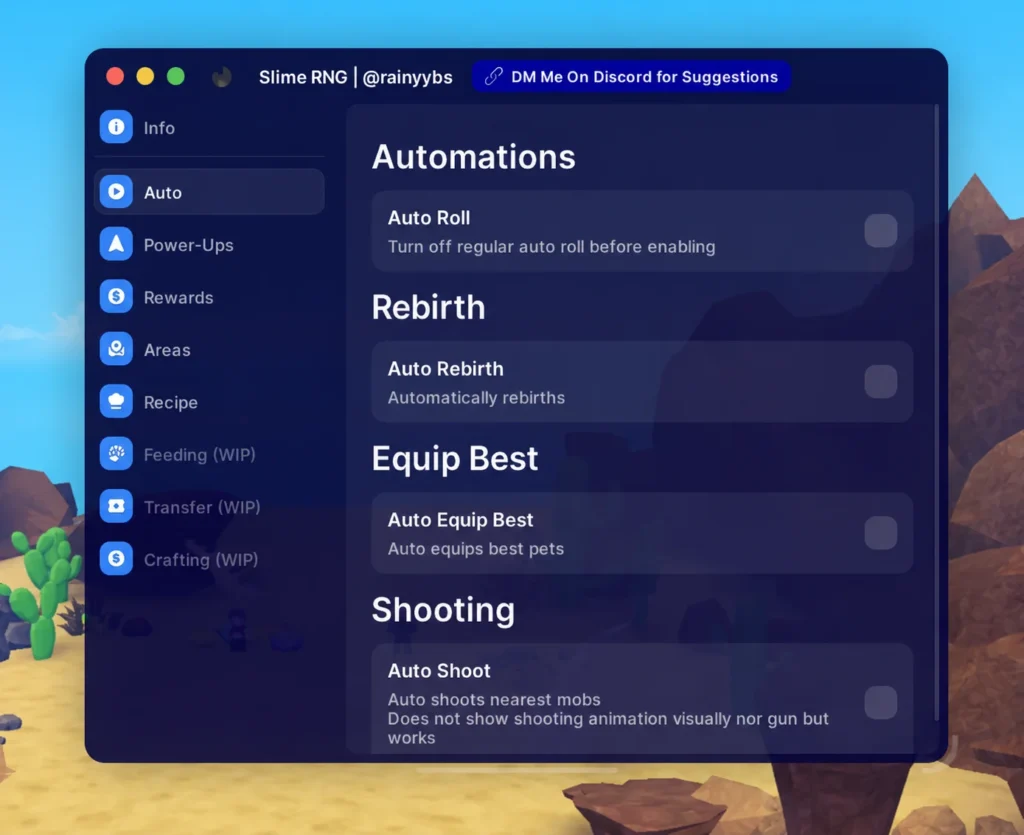Click the Info sidebar icon
The width and height of the screenshot is (1024, 835).
(116, 127)
